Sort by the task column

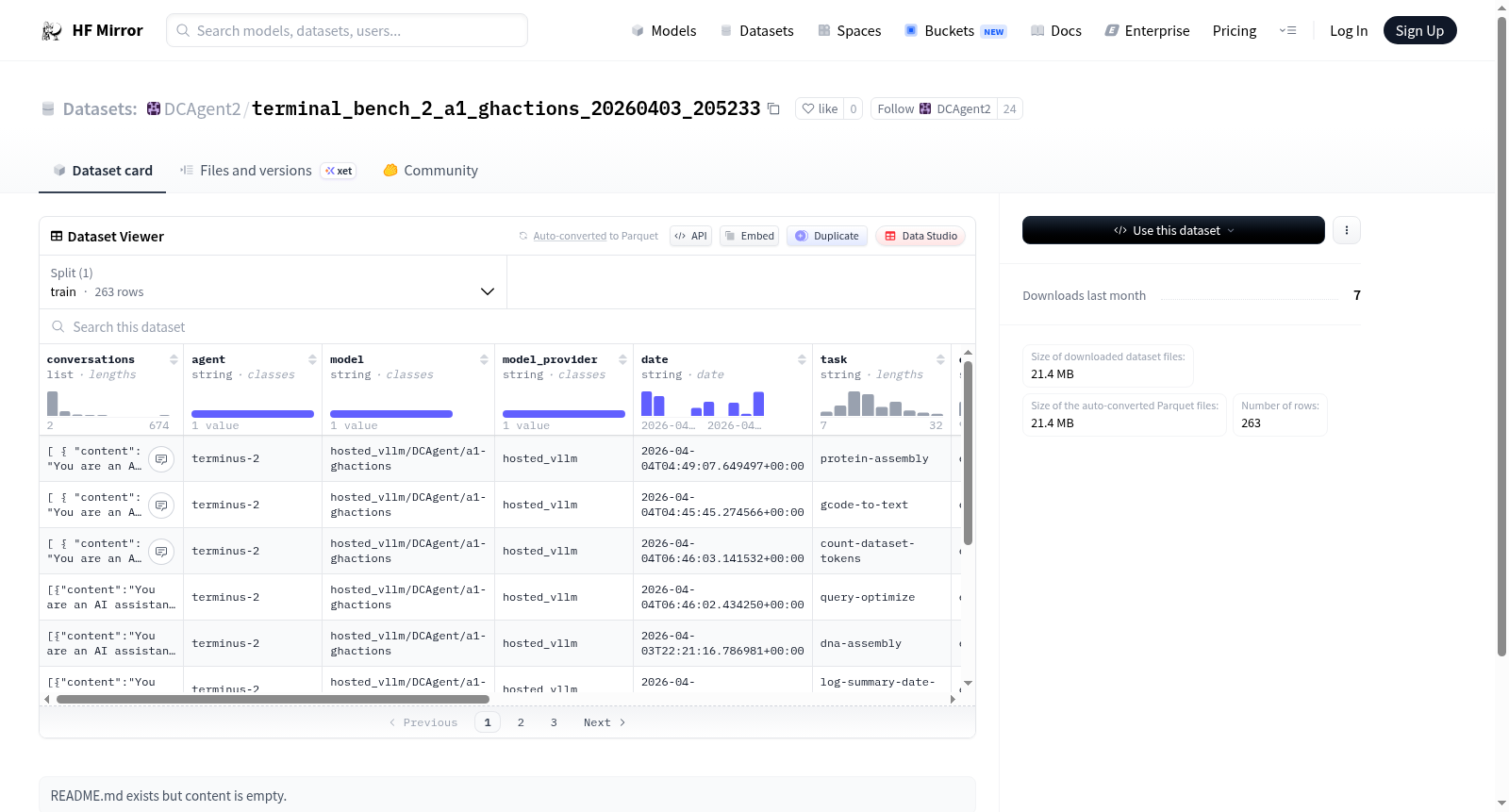click(940, 359)
